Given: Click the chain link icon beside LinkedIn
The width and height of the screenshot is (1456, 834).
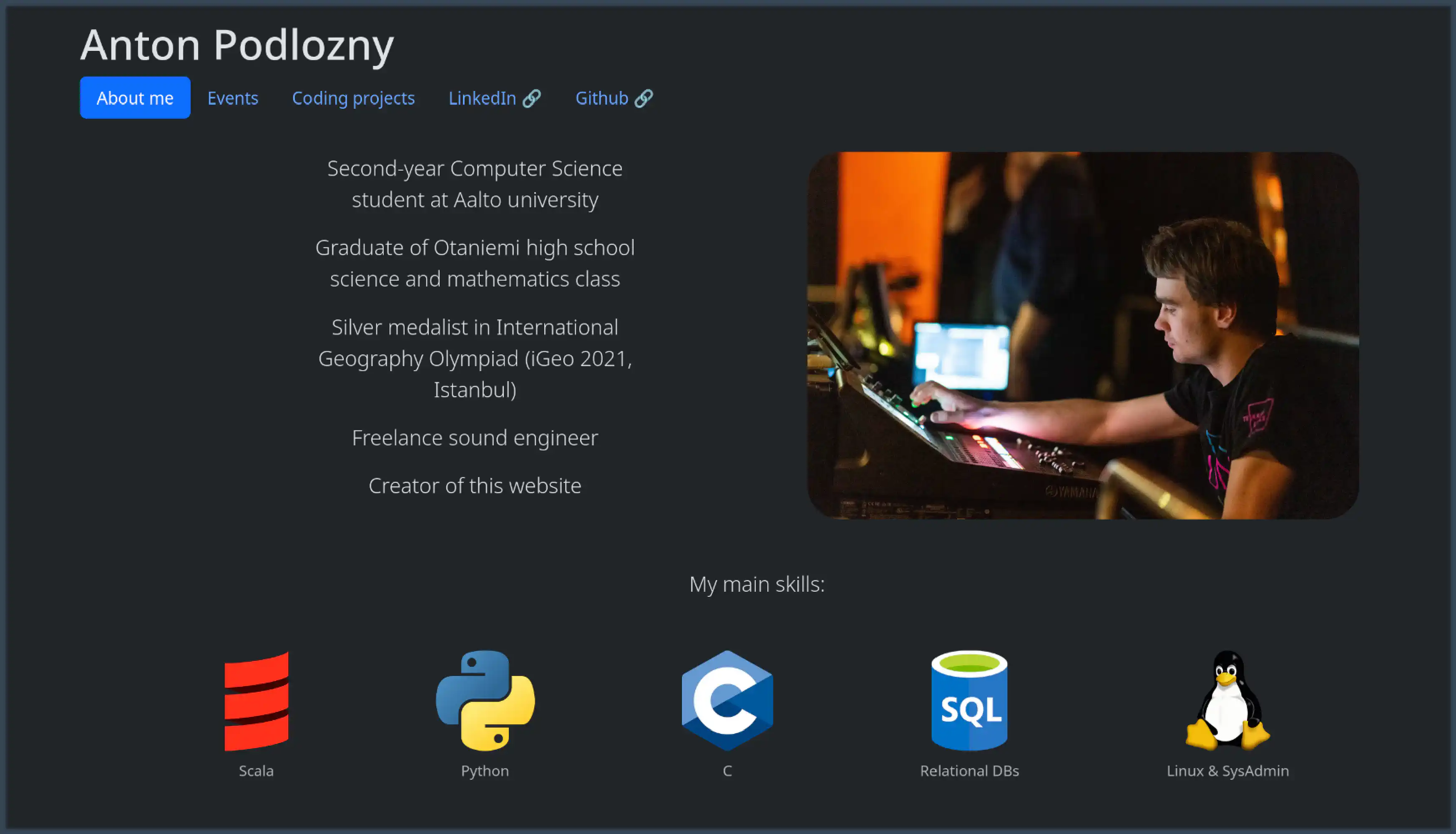Looking at the screenshot, I should 532,98.
